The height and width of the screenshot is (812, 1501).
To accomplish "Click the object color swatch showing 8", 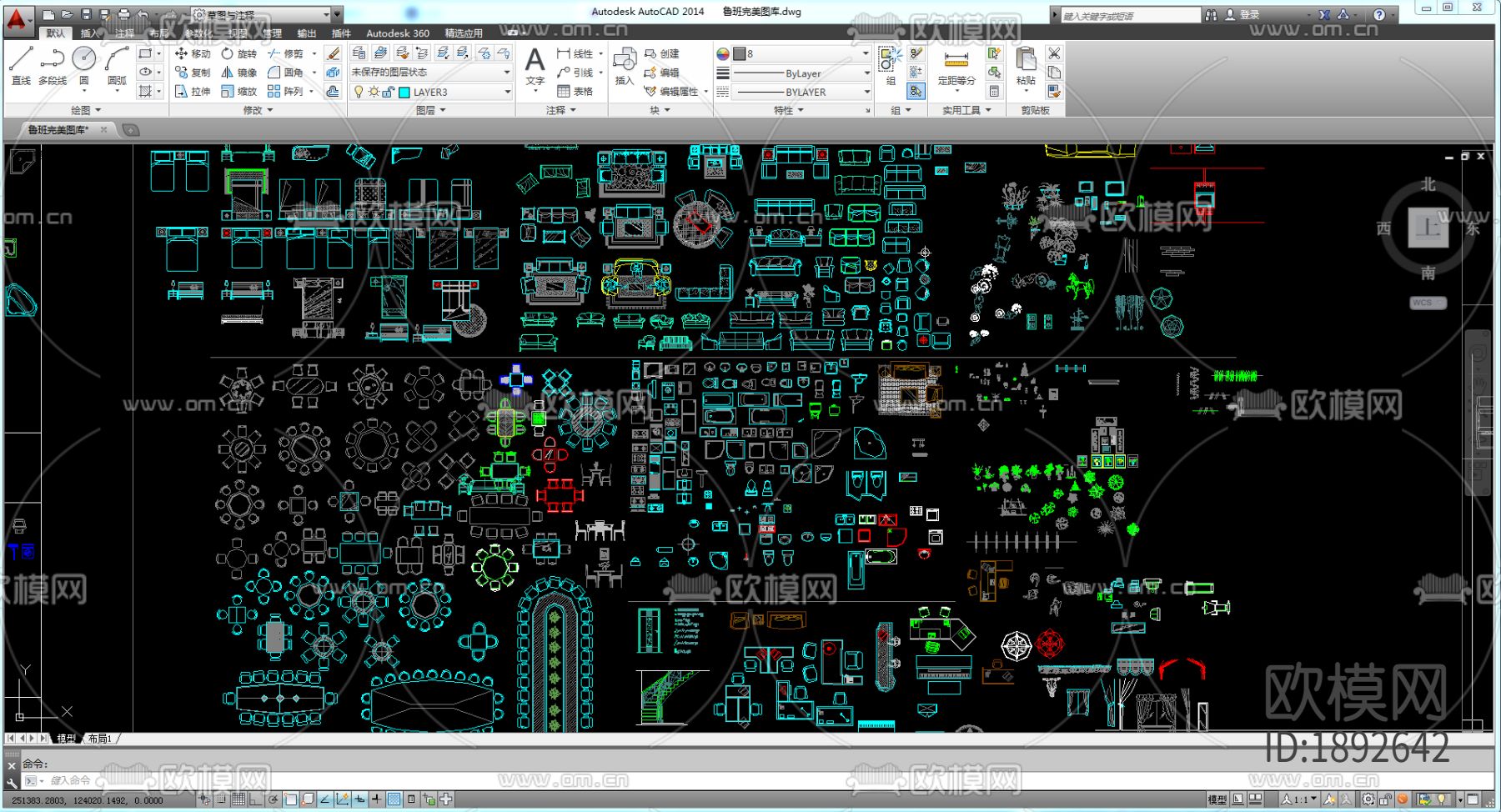I will 739,53.
